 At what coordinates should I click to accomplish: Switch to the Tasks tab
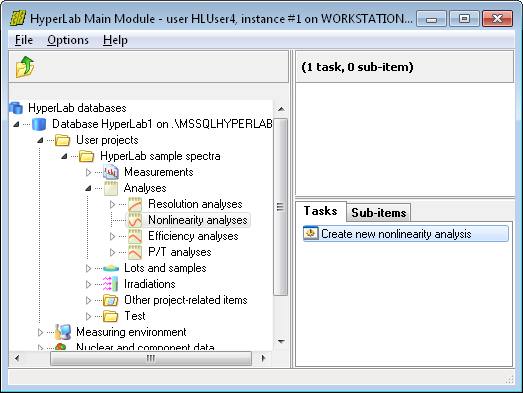click(x=321, y=211)
